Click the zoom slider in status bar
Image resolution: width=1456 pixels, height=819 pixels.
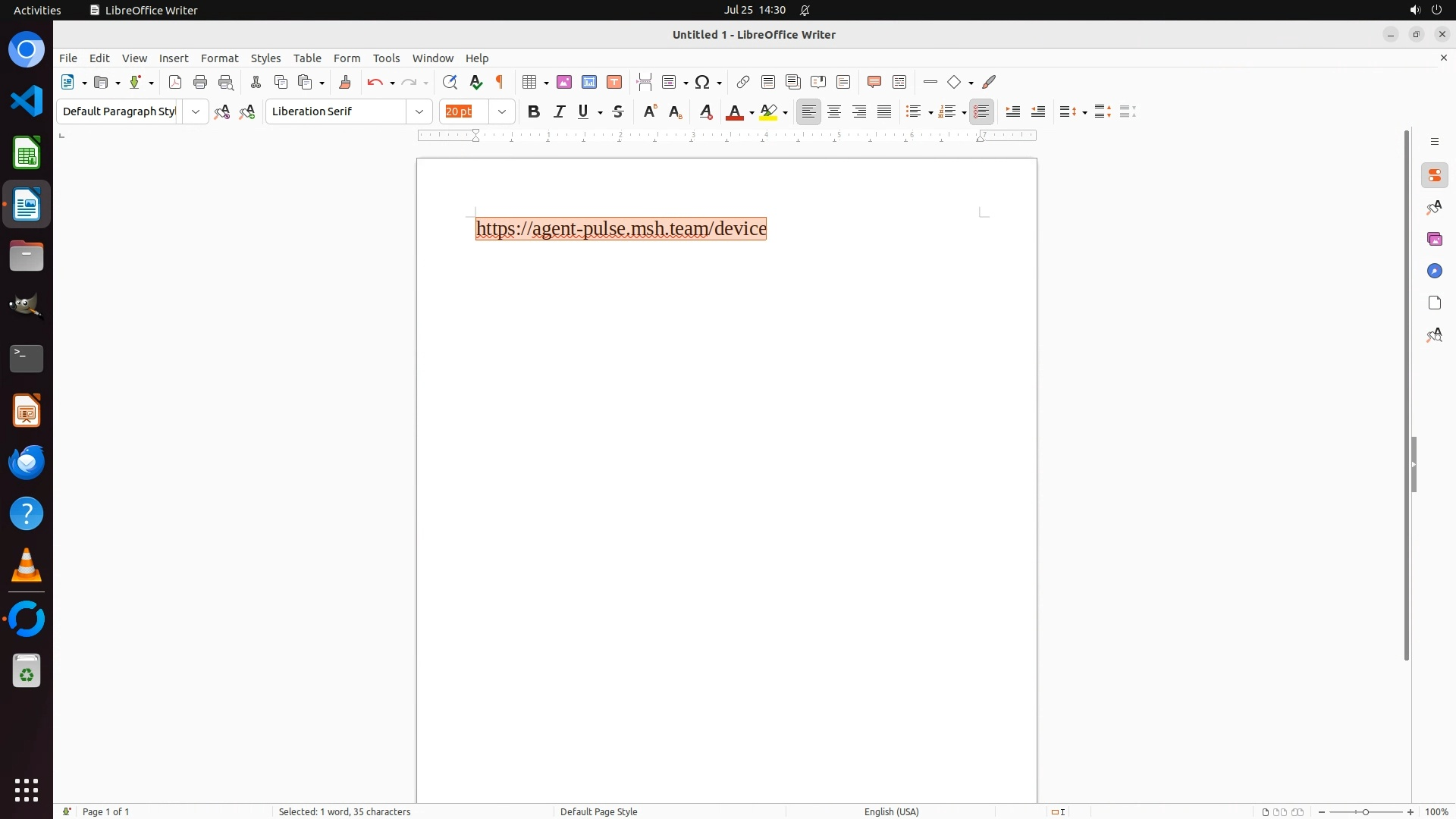(1366, 811)
